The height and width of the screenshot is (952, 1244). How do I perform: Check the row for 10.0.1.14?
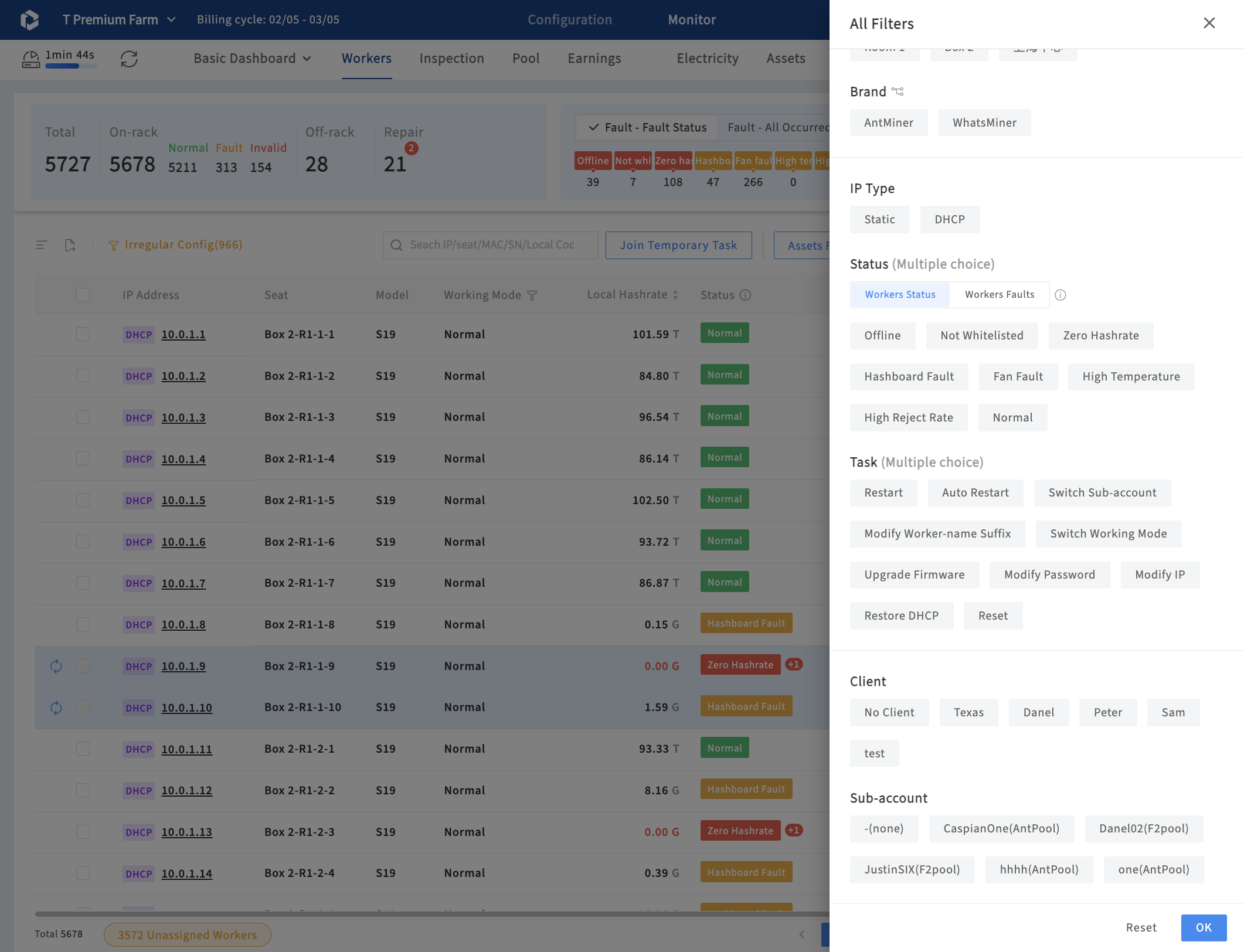pos(83,873)
